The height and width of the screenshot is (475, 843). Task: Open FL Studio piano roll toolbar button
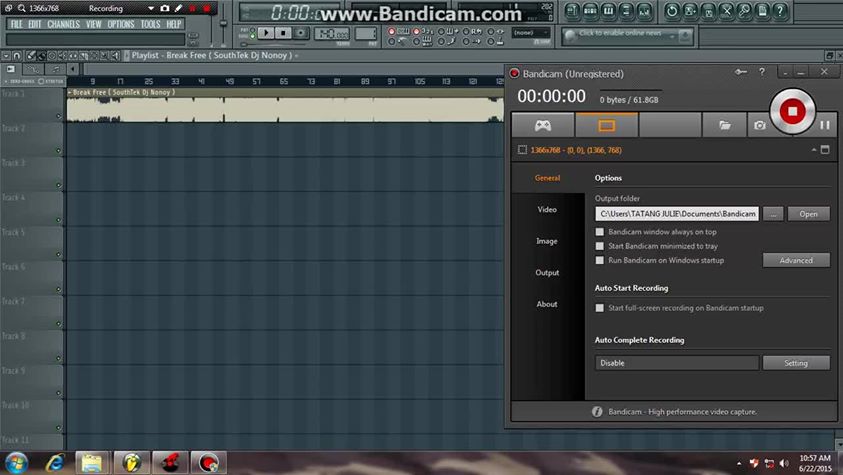608,11
